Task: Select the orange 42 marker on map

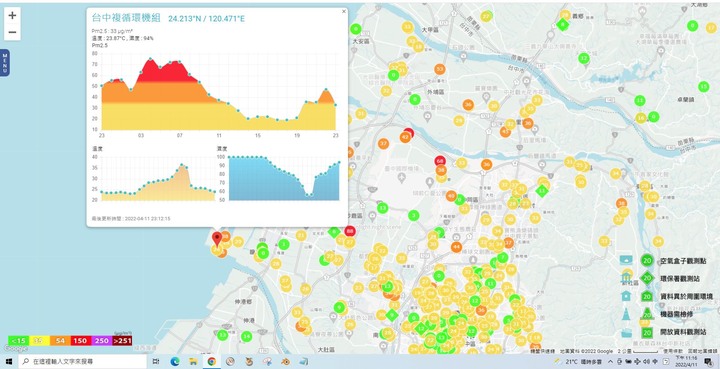Action: 405,137
